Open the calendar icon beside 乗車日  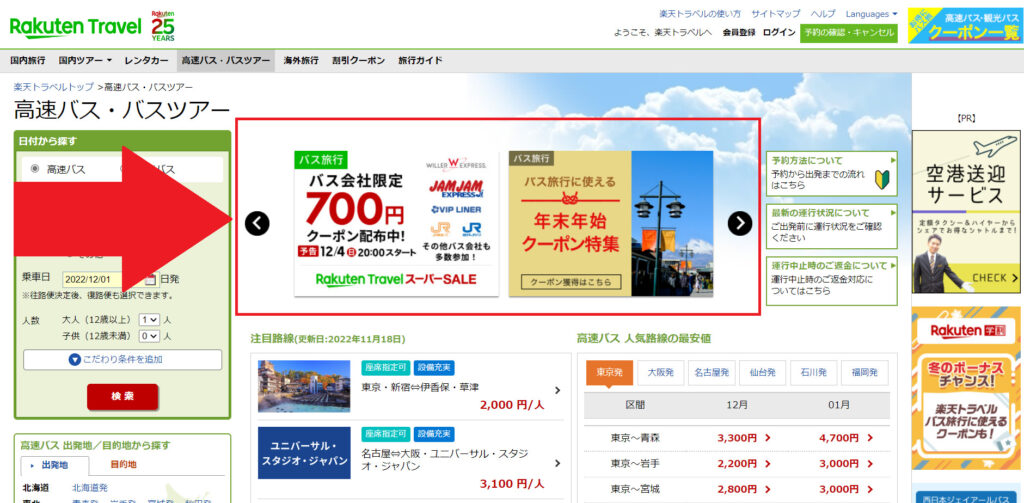pyautogui.click(x=150, y=280)
